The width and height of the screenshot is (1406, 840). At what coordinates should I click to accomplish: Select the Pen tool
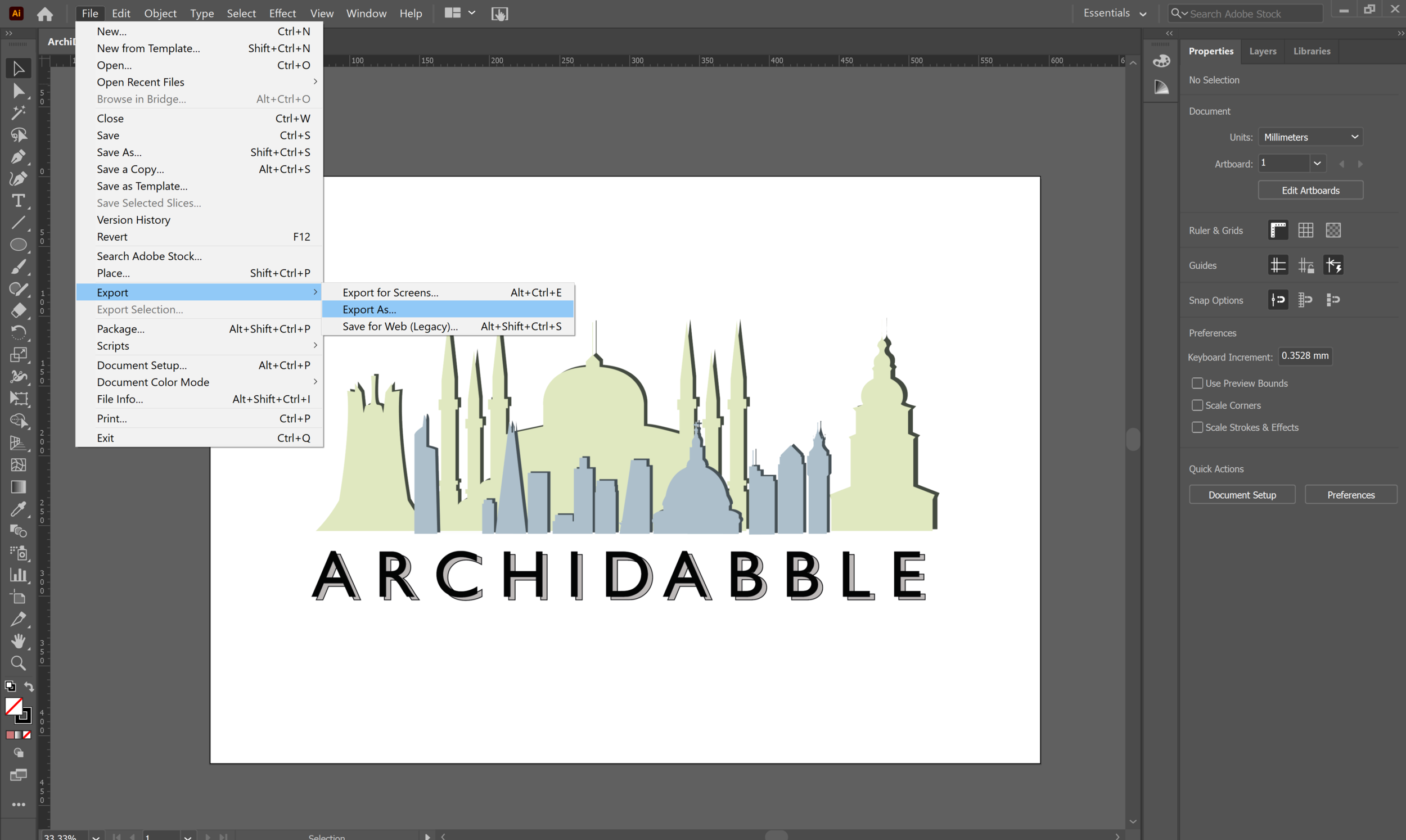point(18,157)
